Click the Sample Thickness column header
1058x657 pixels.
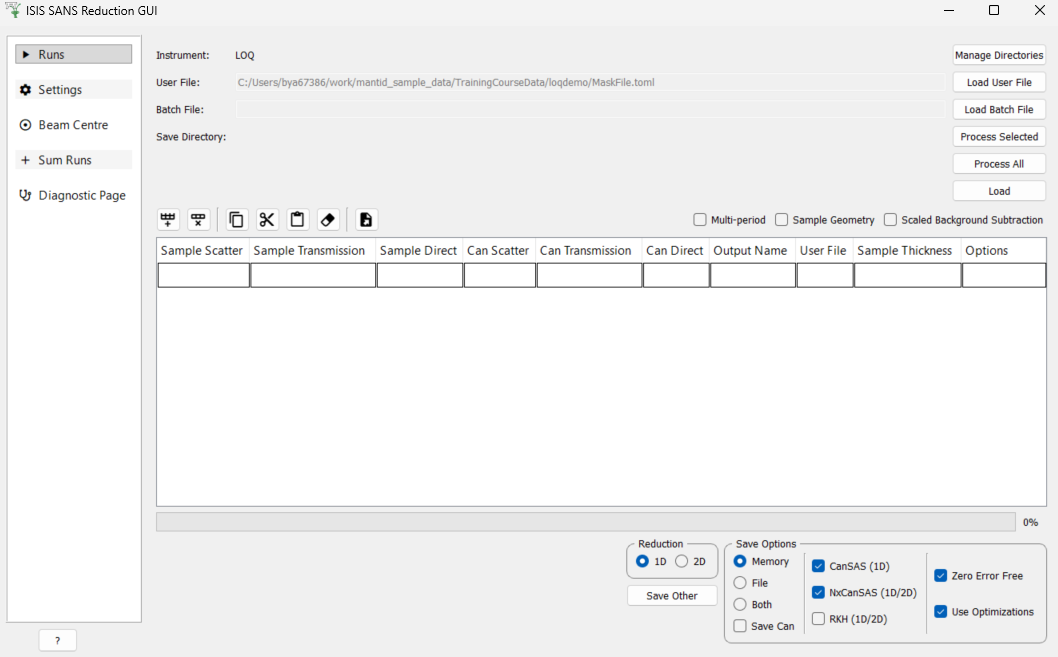pos(908,250)
